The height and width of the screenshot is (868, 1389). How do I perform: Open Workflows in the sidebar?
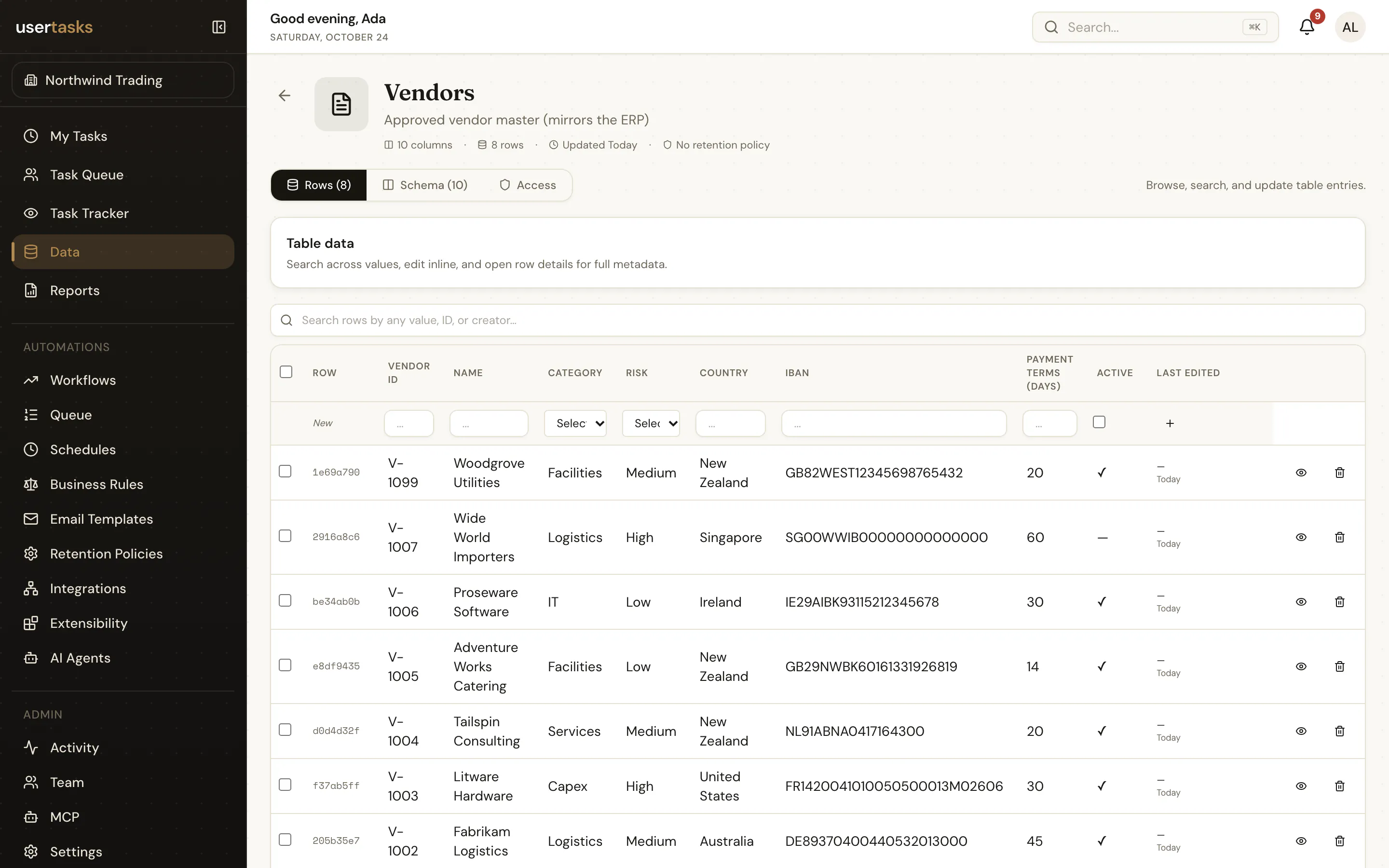click(123, 380)
